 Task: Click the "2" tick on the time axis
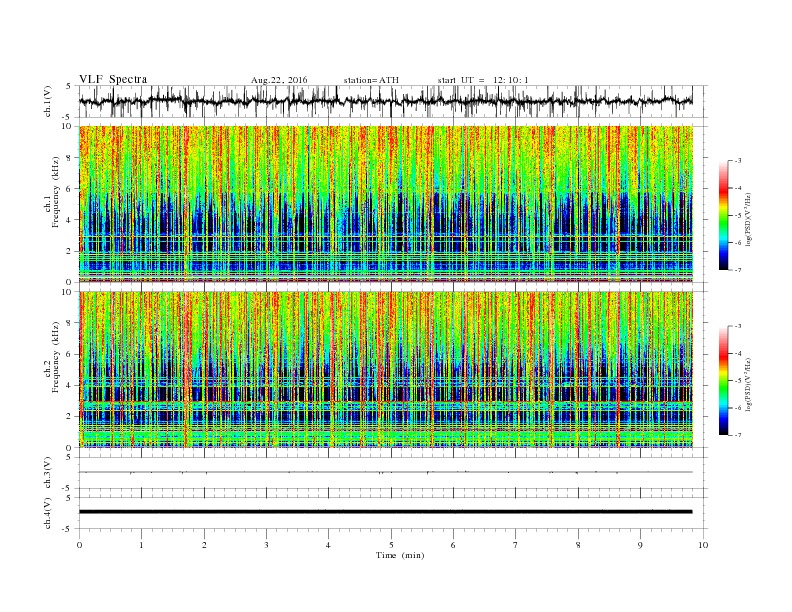204,545
